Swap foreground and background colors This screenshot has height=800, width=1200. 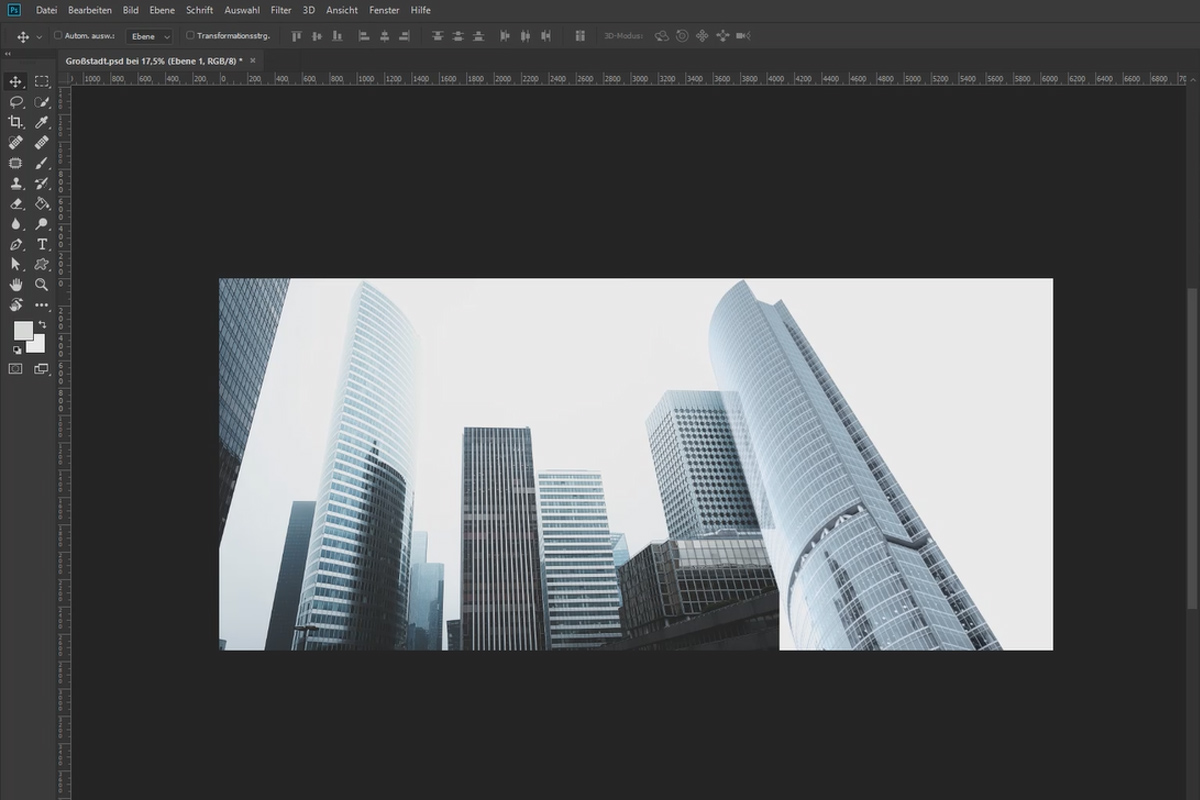pyautogui.click(x=42, y=325)
